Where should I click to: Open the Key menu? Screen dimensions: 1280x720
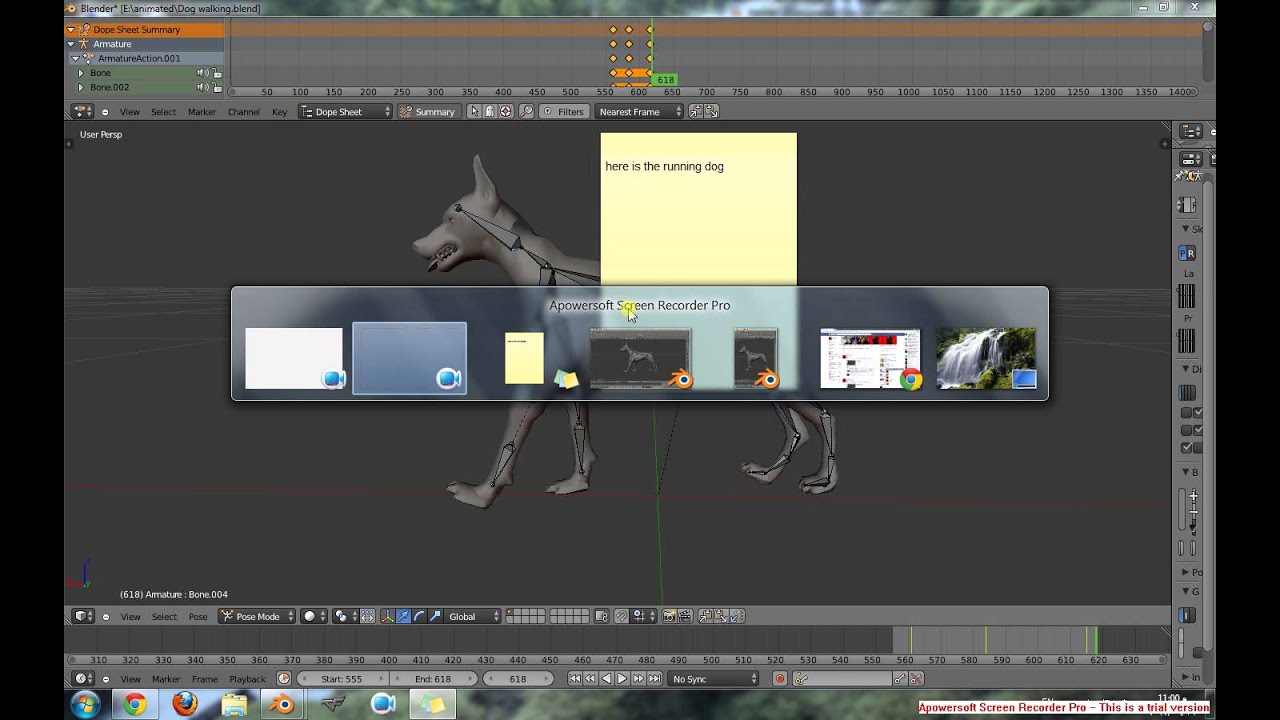click(280, 112)
